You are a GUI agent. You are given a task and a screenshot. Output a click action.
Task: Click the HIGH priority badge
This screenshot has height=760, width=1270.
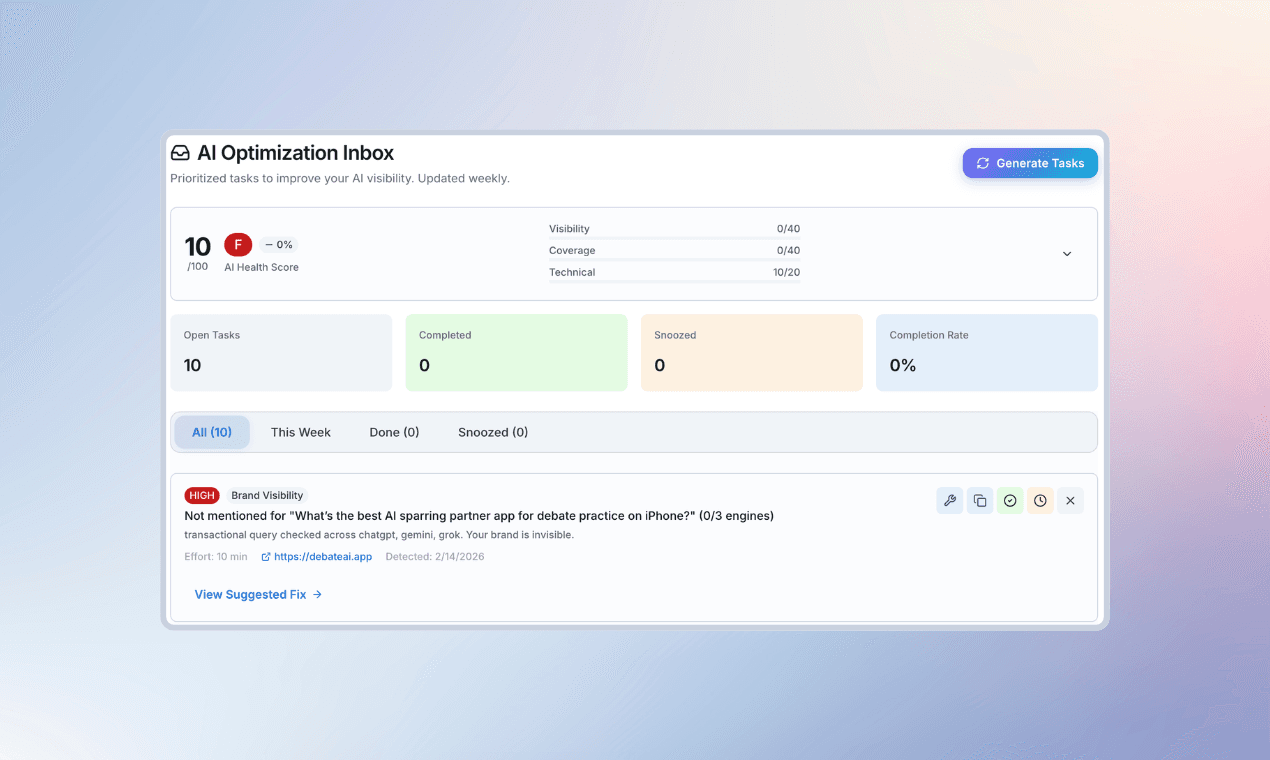click(201, 495)
